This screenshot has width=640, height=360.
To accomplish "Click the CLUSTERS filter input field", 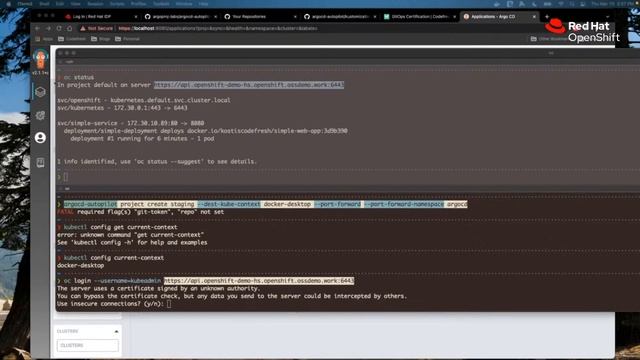I will tap(88, 345).
